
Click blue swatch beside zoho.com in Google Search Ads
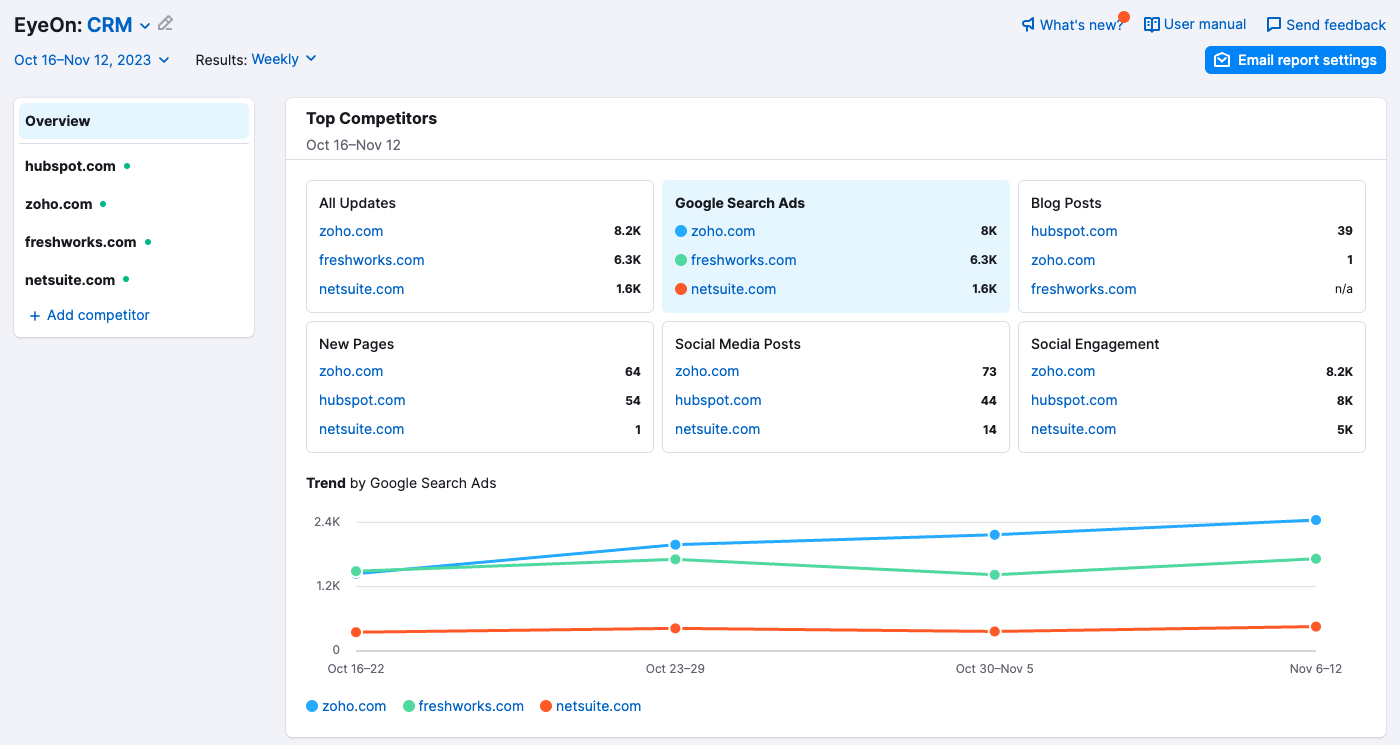point(681,231)
